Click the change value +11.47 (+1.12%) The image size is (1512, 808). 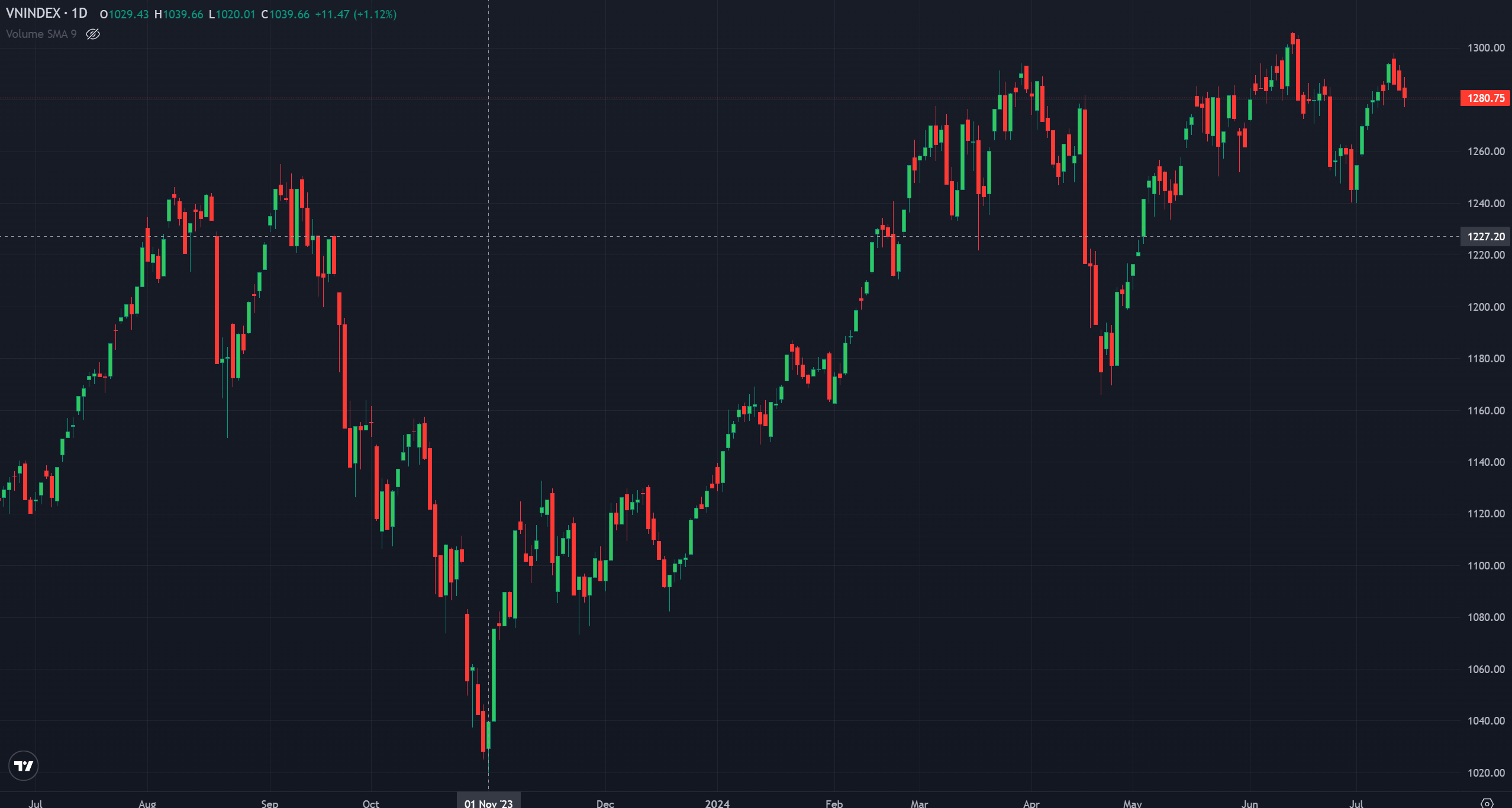tap(356, 14)
